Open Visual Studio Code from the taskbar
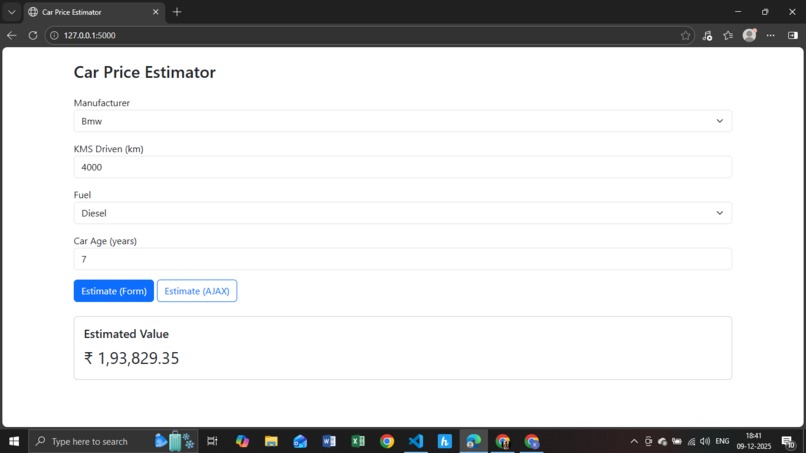 click(x=416, y=441)
